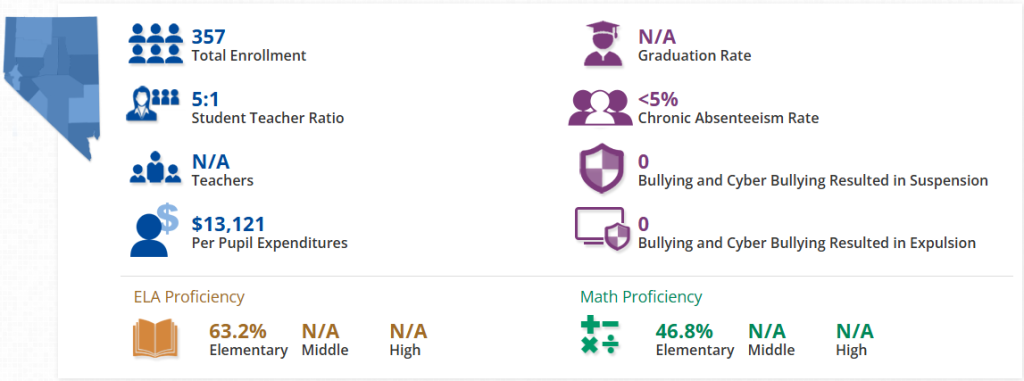Click the ELA Proficiency open book icon
Image resolution: width=1024 pixels, height=381 pixels.
(x=155, y=338)
